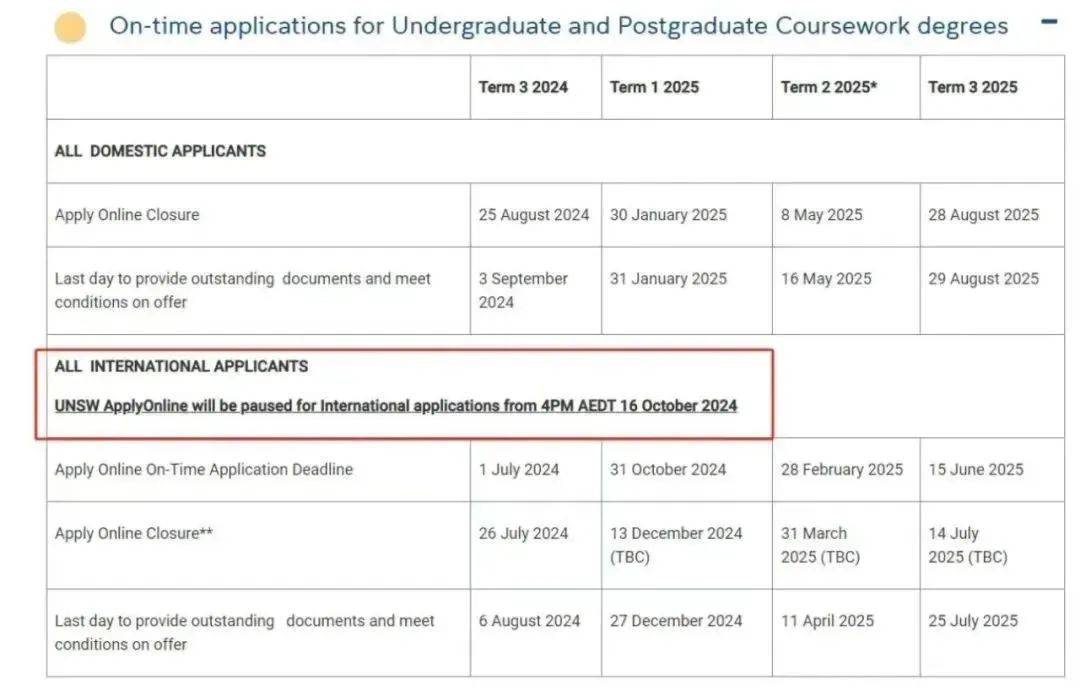Open the UNSW ApplyOnline paused notice link

click(x=396, y=406)
